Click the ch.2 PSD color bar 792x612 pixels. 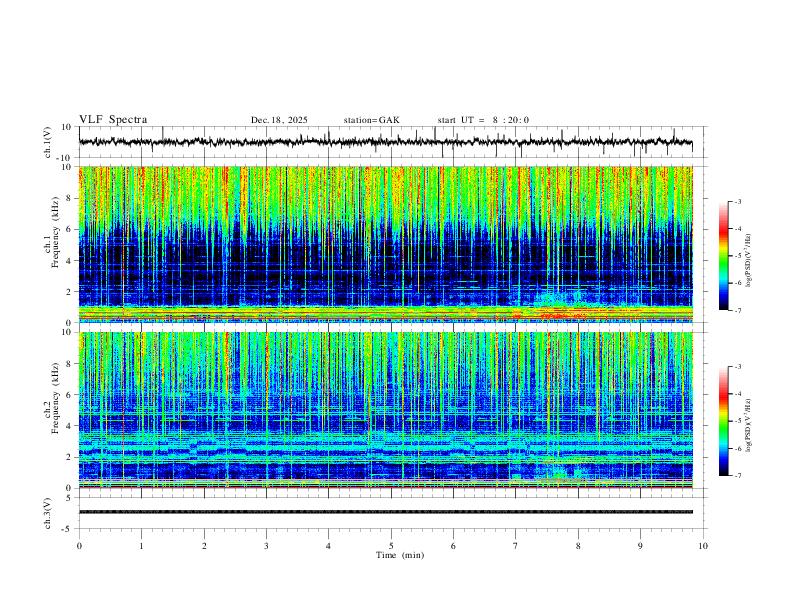(723, 421)
